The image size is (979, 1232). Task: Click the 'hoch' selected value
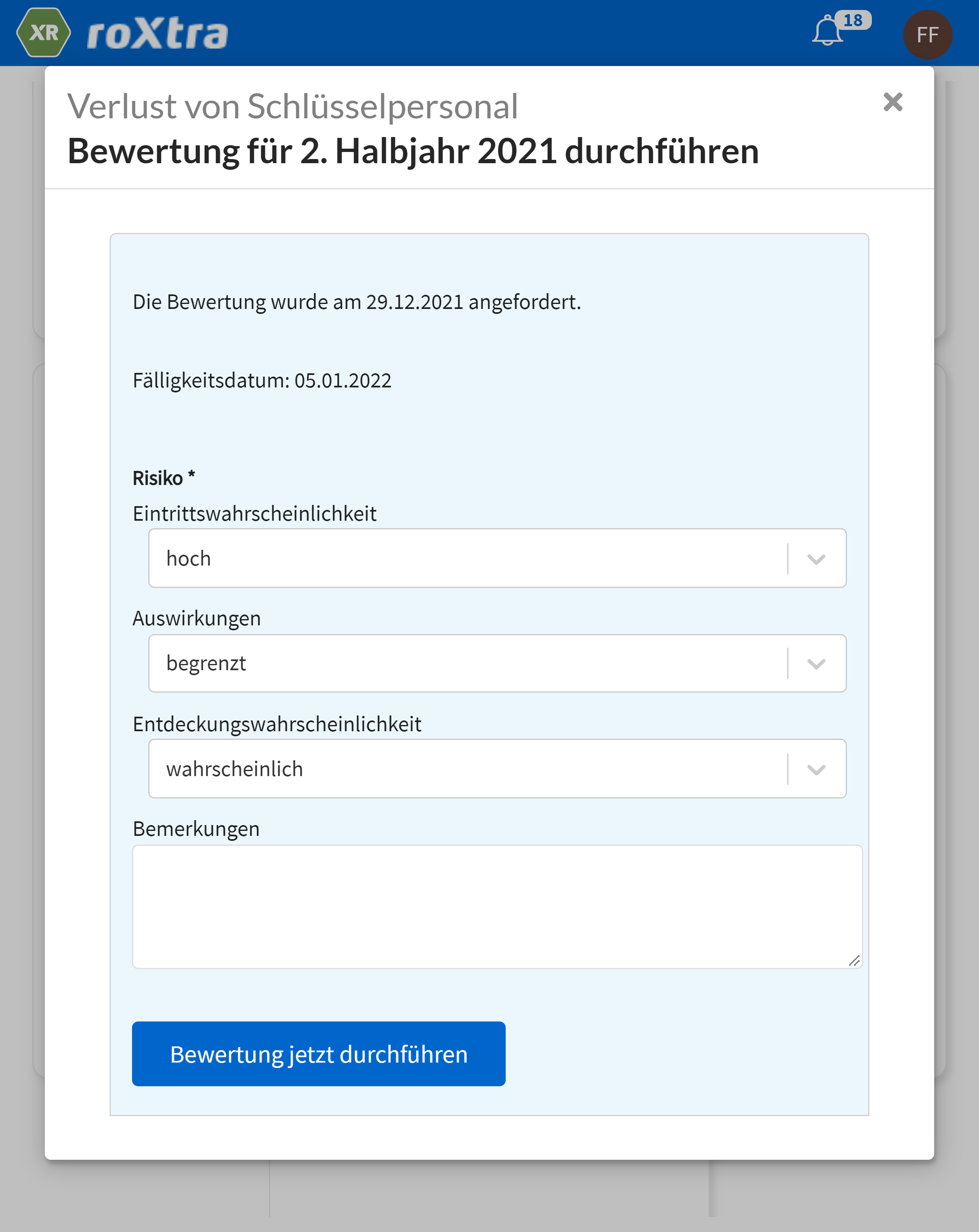(188, 559)
